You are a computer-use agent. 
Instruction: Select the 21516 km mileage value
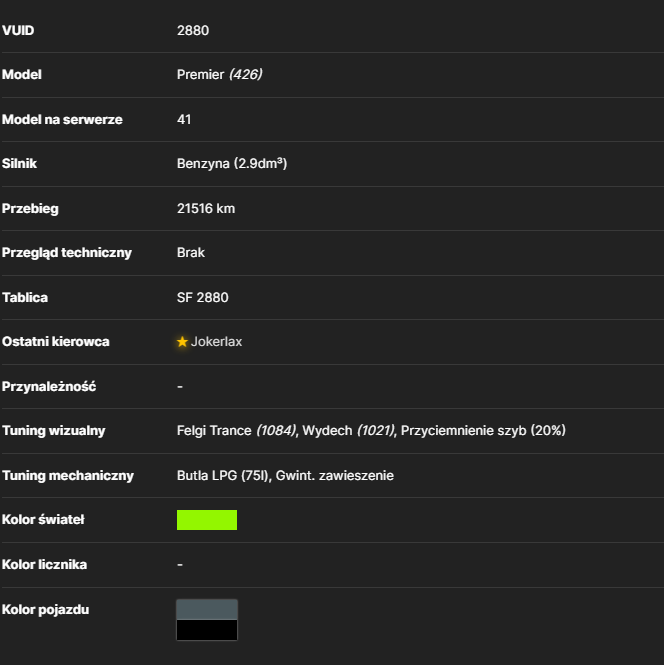[206, 209]
